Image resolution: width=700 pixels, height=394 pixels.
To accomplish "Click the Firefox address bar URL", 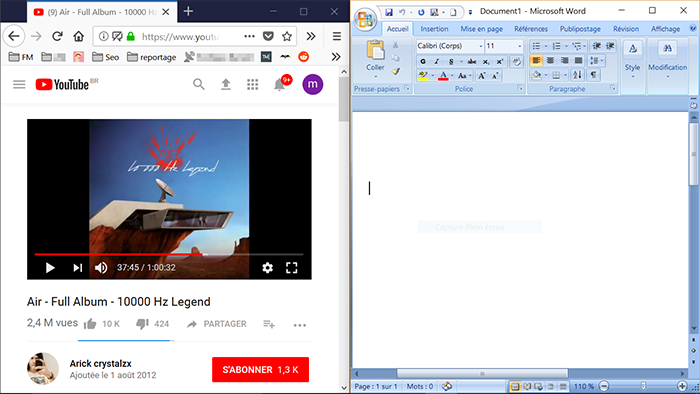I will tap(180, 37).
